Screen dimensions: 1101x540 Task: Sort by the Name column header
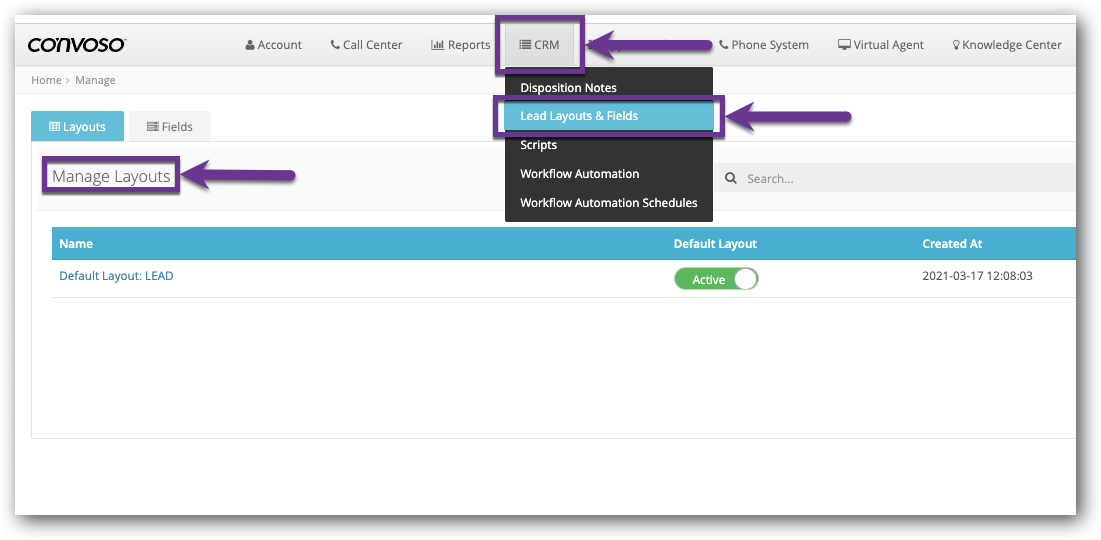(x=76, y=244)
